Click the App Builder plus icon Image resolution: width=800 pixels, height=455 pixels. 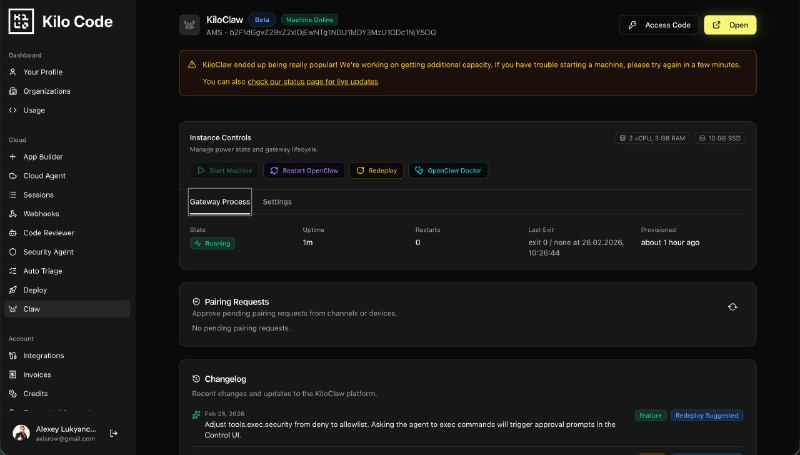coord(13,157)
